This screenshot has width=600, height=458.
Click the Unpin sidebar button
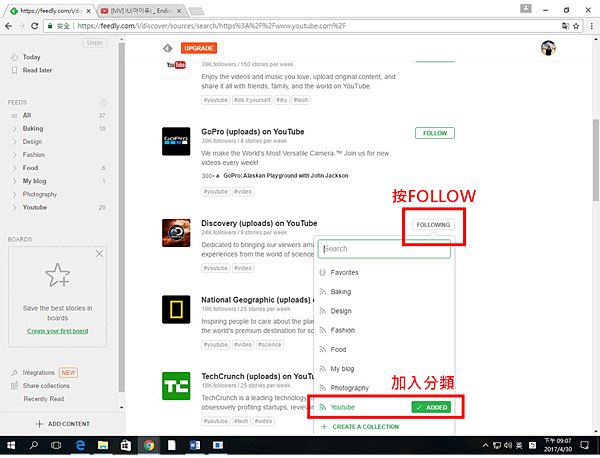(x=95, y=43)
